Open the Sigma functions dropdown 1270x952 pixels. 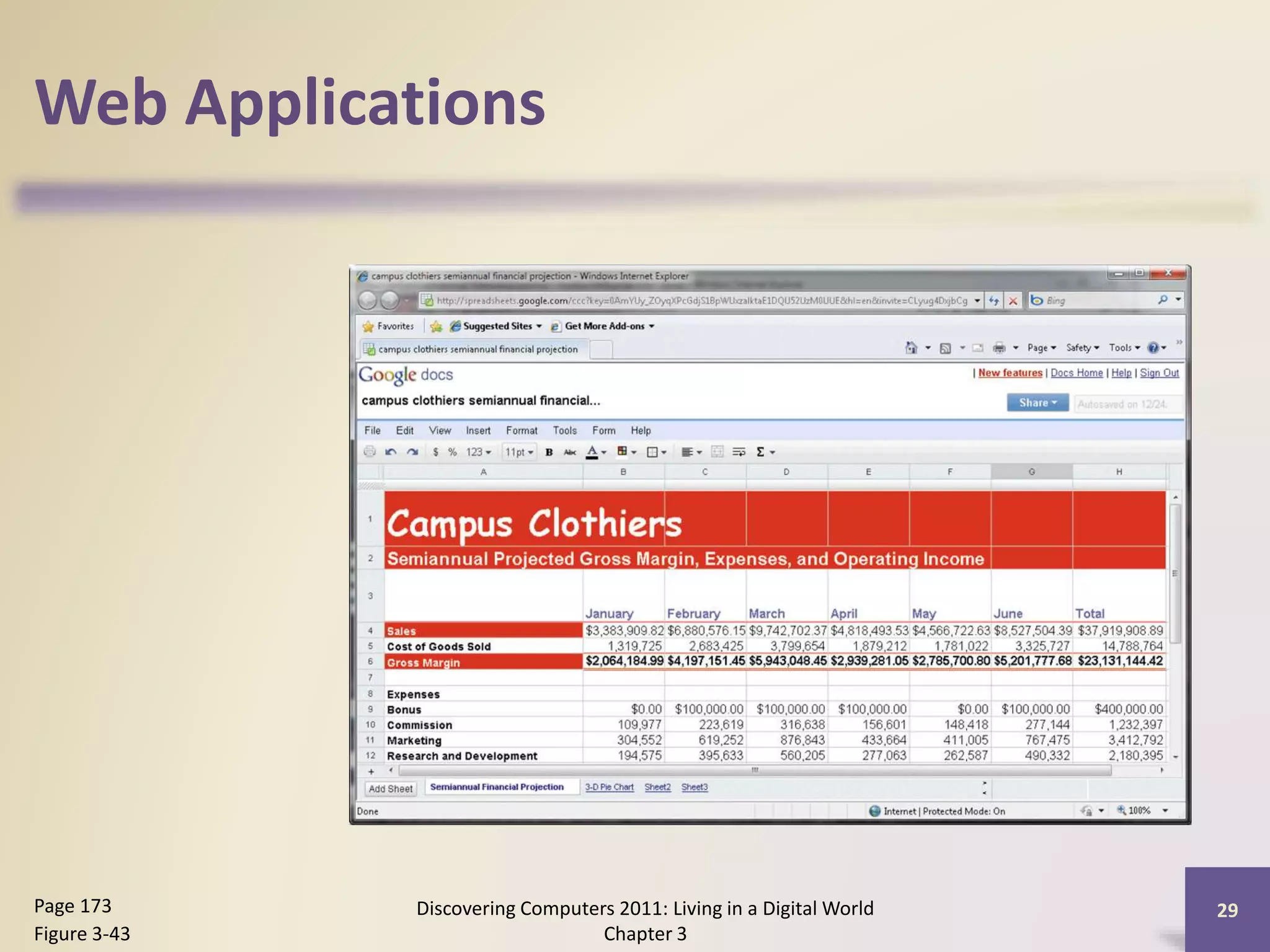766,452
